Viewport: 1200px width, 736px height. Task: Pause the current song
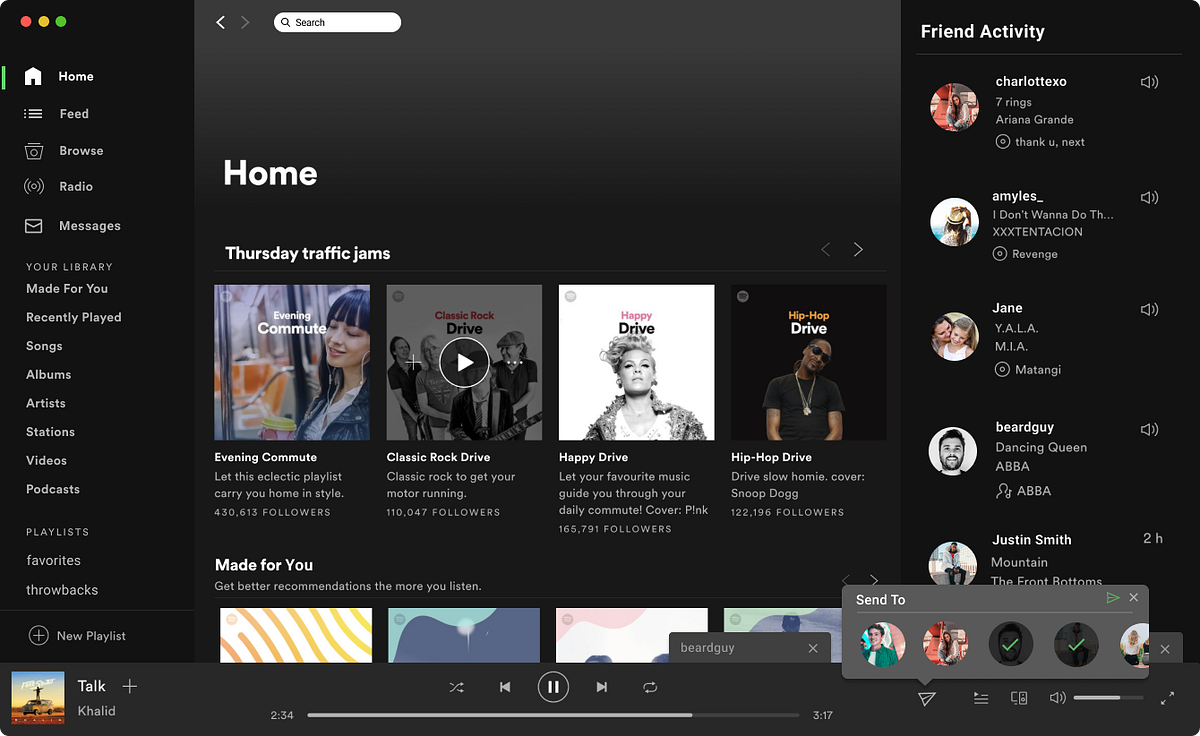(553, 687)
